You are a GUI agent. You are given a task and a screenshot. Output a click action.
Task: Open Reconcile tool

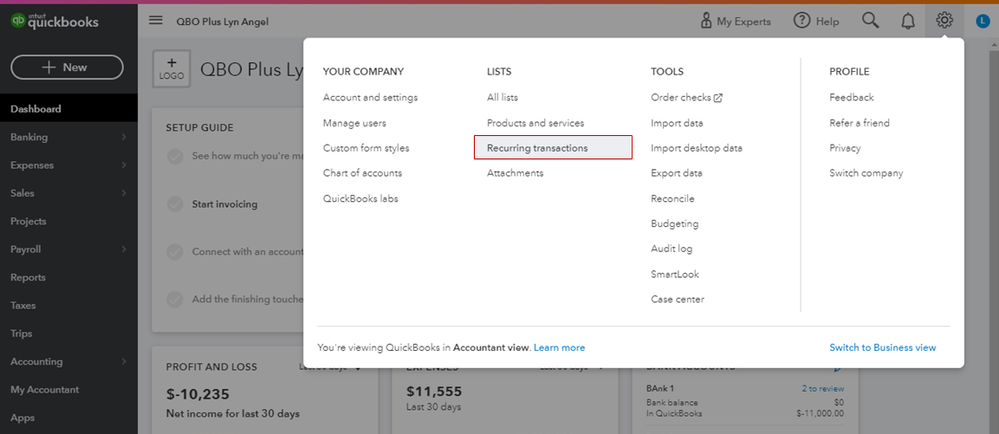673,198
